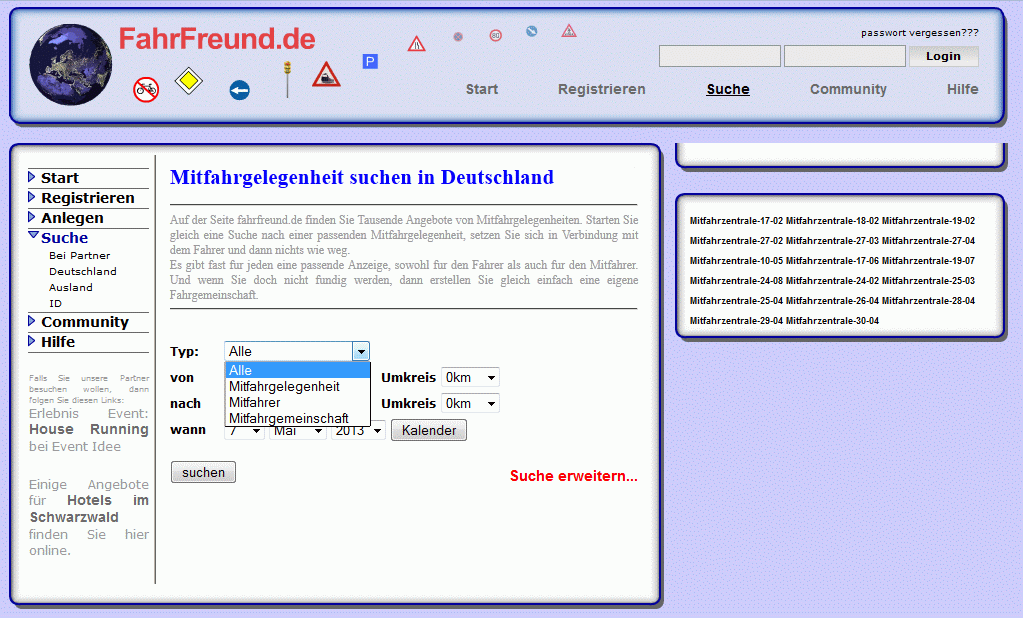Go to Hilfe in the top navigation
Viewport: 1023px width, 618px height.
coord(962,89)
